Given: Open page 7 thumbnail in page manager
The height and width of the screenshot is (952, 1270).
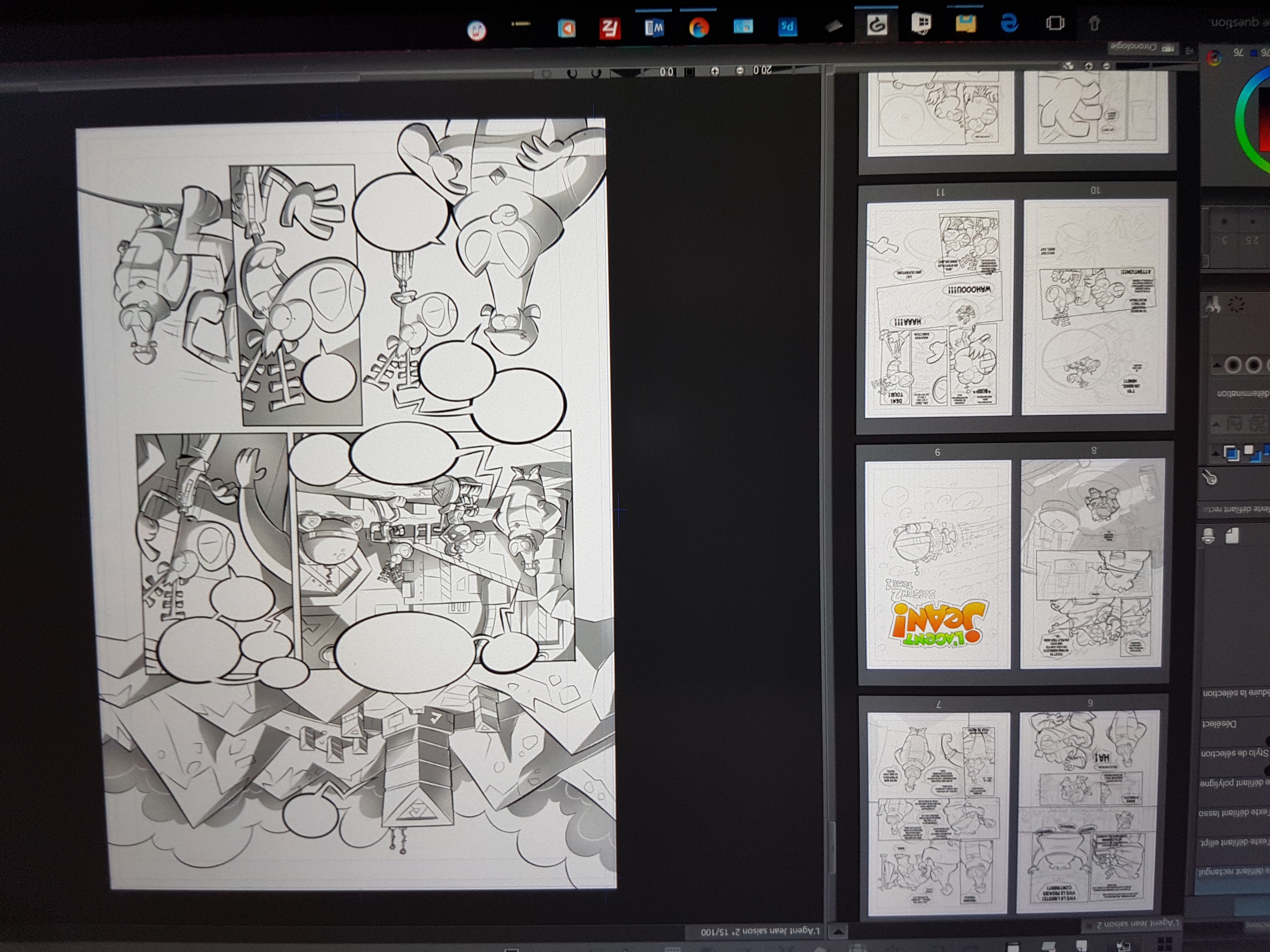Looking at the screenshot, I should (938, 814).
